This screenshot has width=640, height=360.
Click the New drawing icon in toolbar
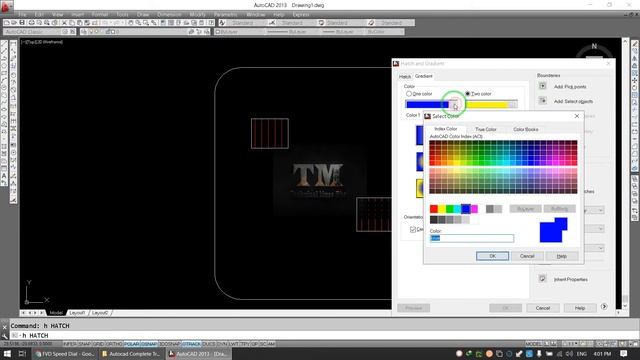tap(7, 23)
